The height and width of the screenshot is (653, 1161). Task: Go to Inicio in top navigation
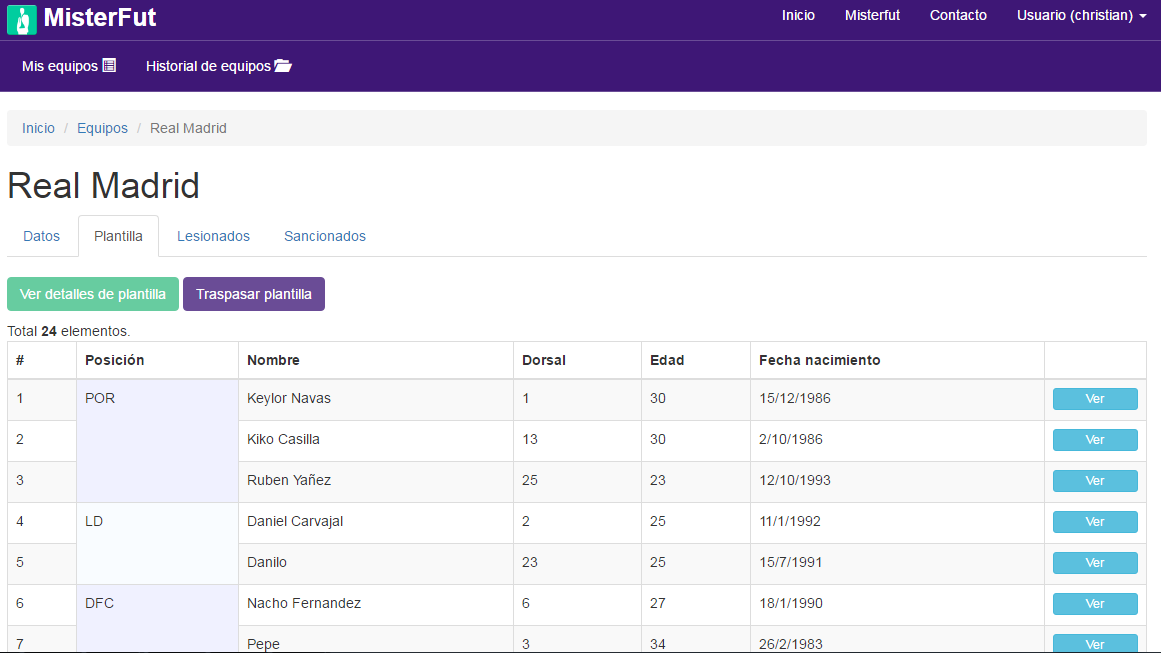(x=798, y=16)
